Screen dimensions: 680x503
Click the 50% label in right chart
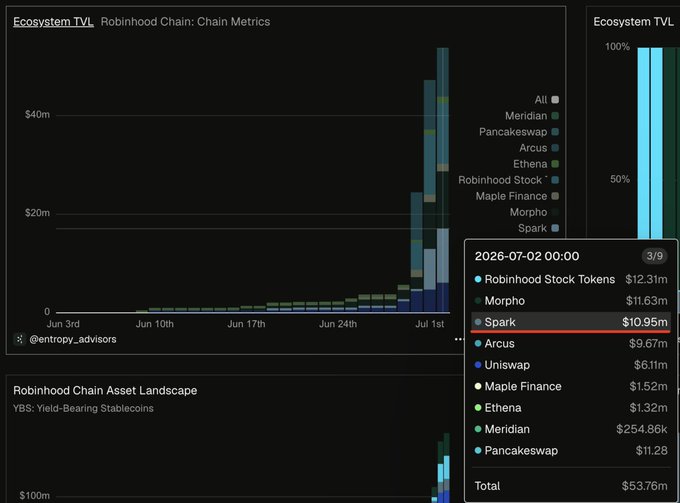tap(620, 179)
